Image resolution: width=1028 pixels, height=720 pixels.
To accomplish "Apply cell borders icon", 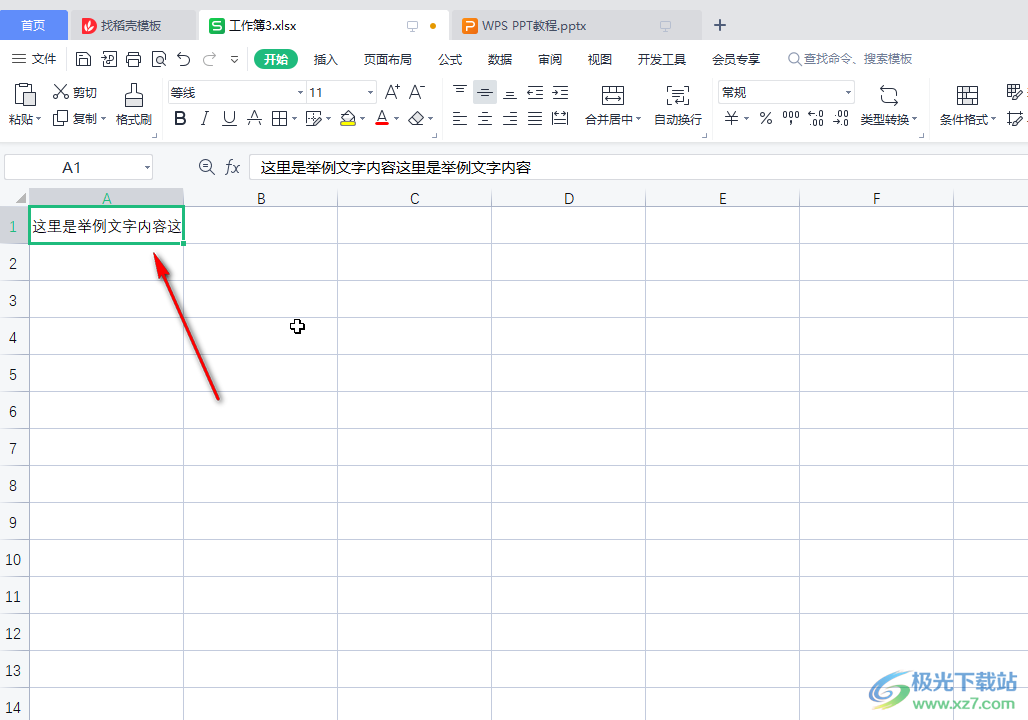I will (x=279, y=119).
